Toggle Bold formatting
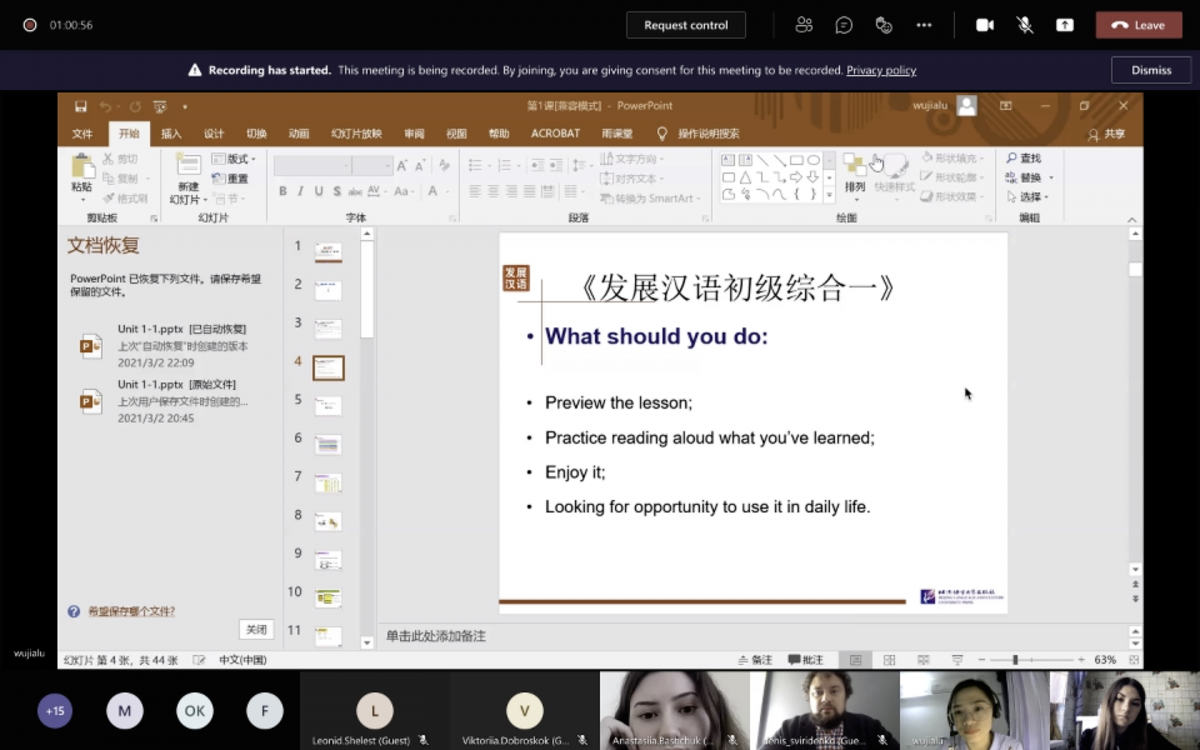 pos(283,191)
